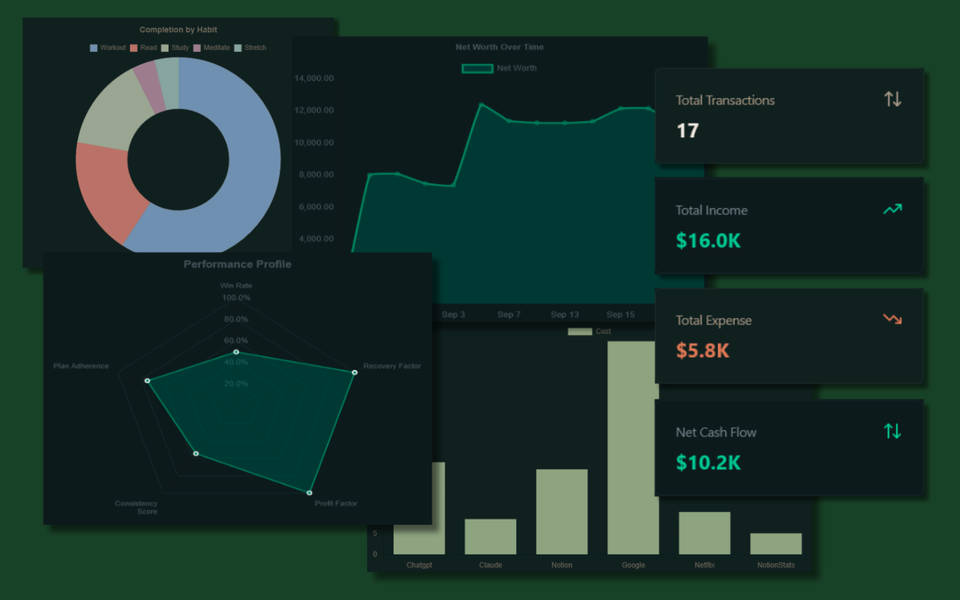
Task: Click the Win Rate axis label on radar
Action: tap(236, 285)
